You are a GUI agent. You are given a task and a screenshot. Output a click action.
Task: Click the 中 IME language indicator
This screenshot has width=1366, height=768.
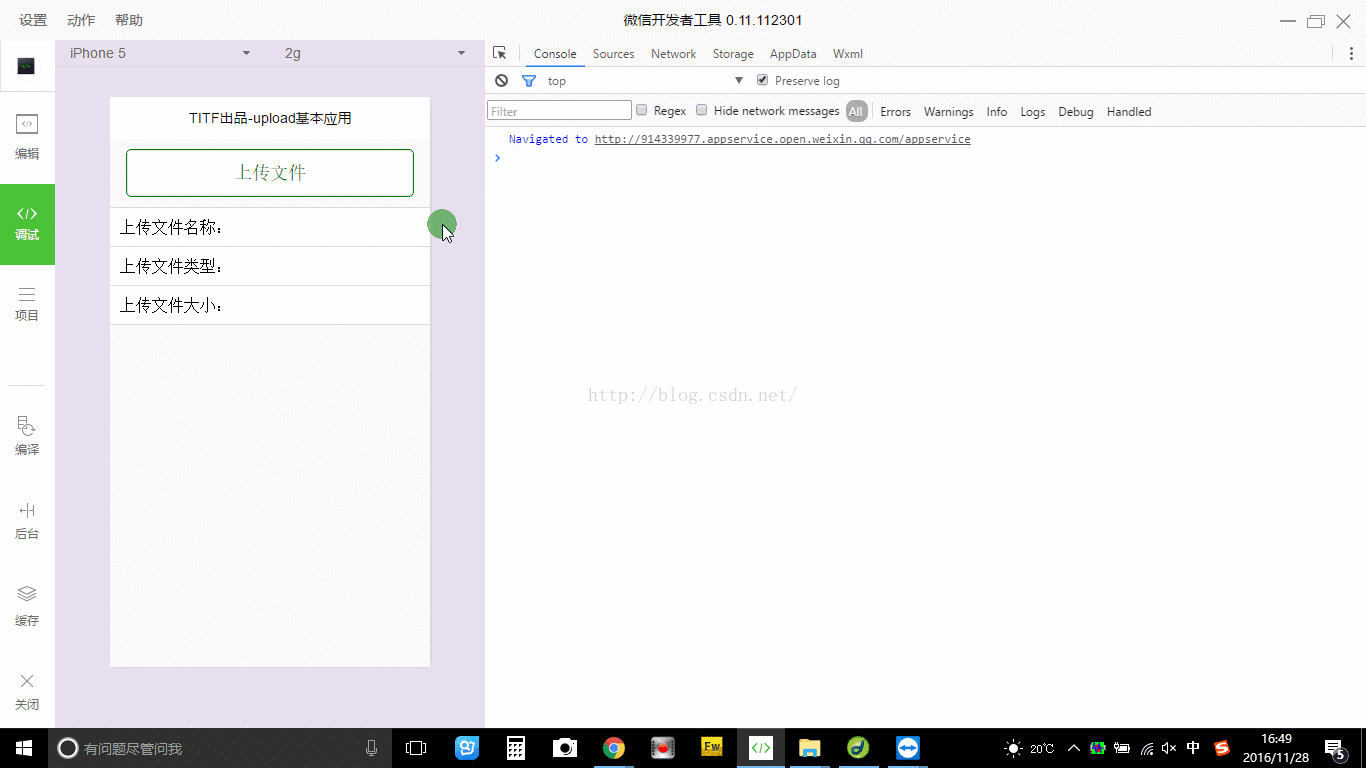(x=1194, y=748)
